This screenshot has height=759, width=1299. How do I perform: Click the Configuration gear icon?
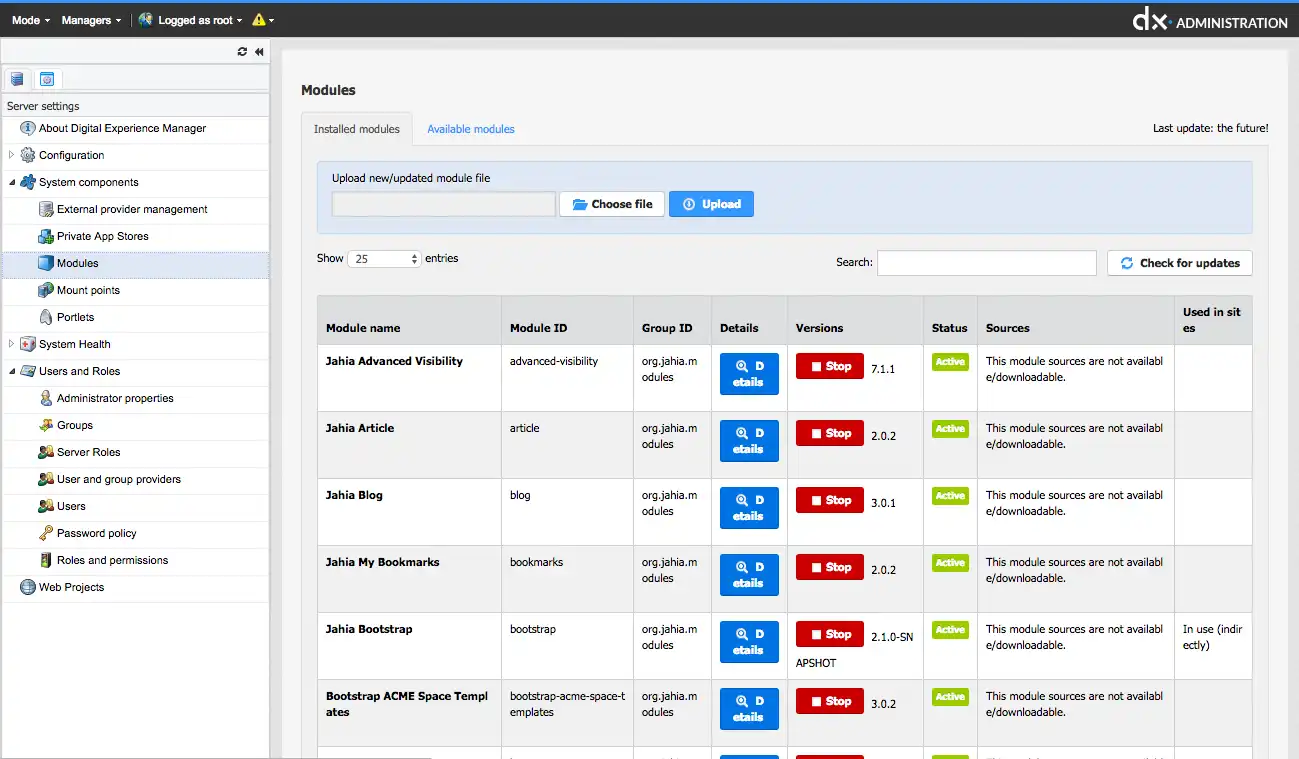click(28, 155)
